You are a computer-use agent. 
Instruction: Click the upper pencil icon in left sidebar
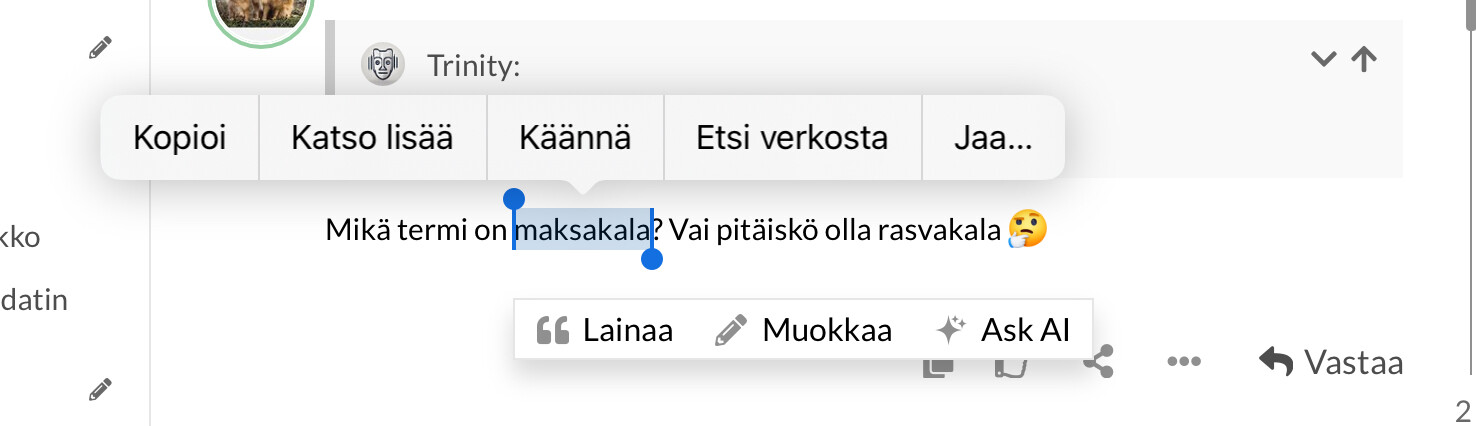click(x=100, y=47)
